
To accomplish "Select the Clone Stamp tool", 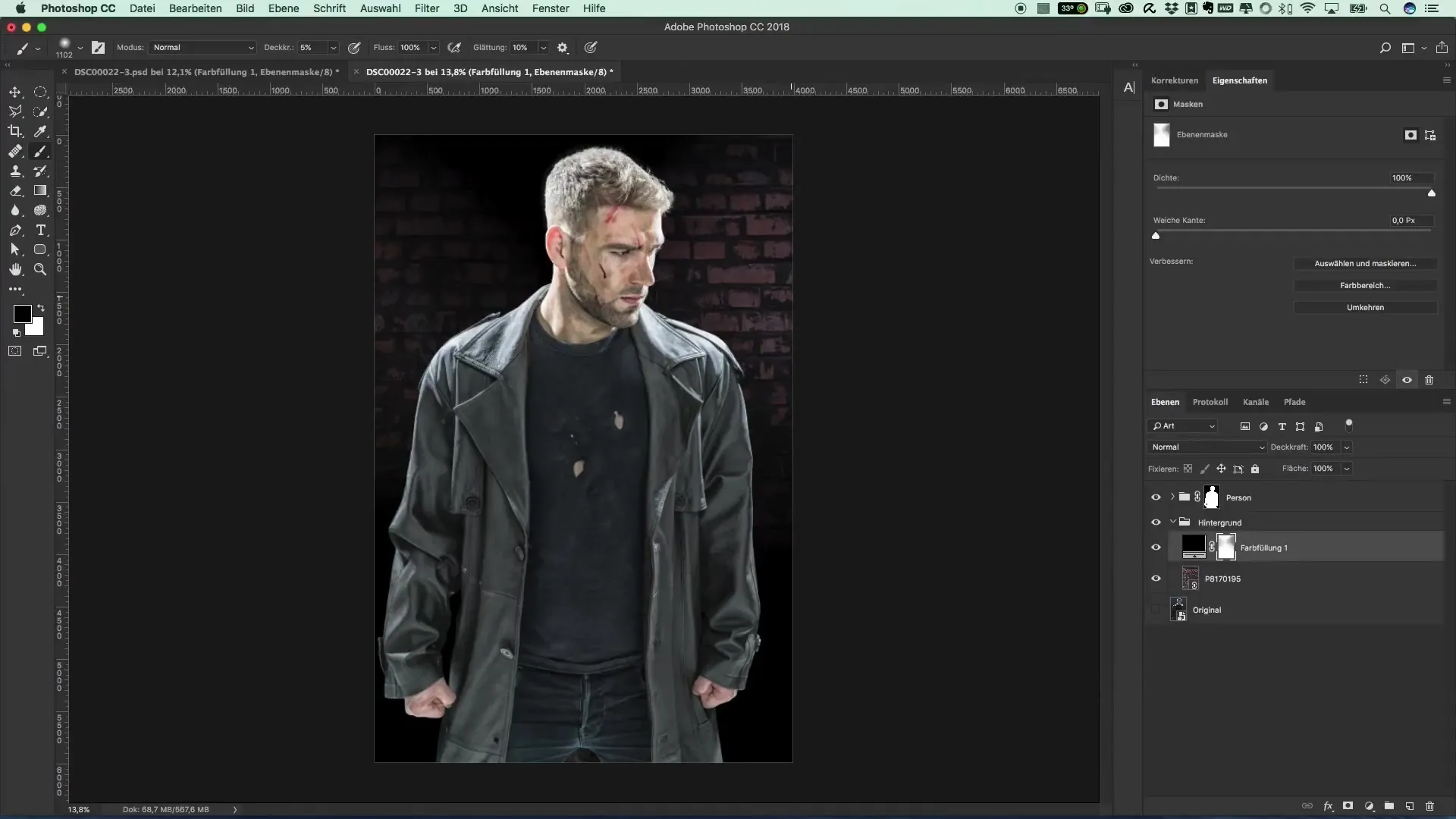I will [x=15, y=171].
